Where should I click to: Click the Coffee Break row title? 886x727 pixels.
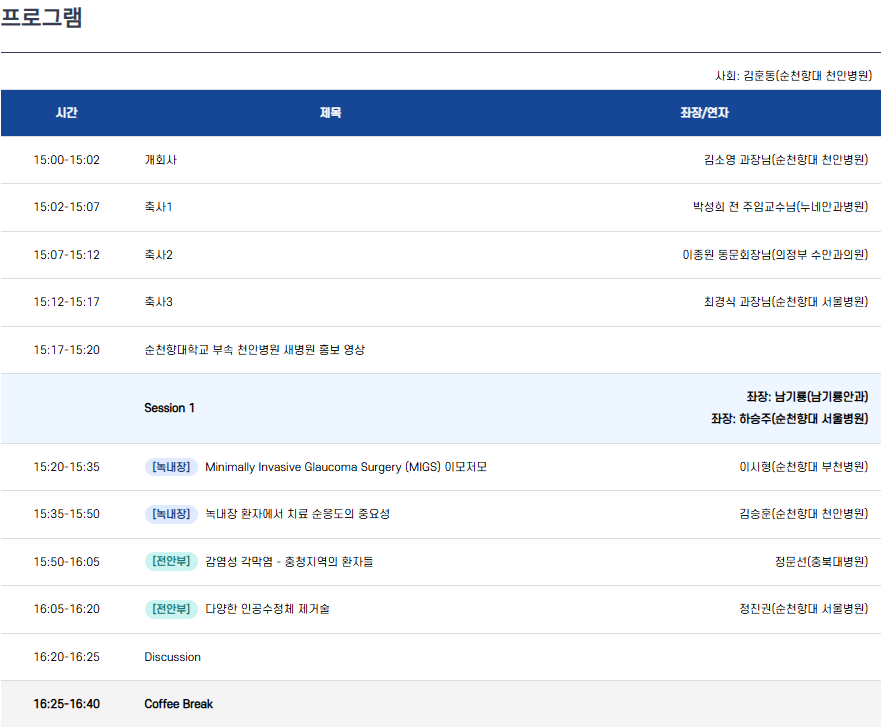[178, 704]
